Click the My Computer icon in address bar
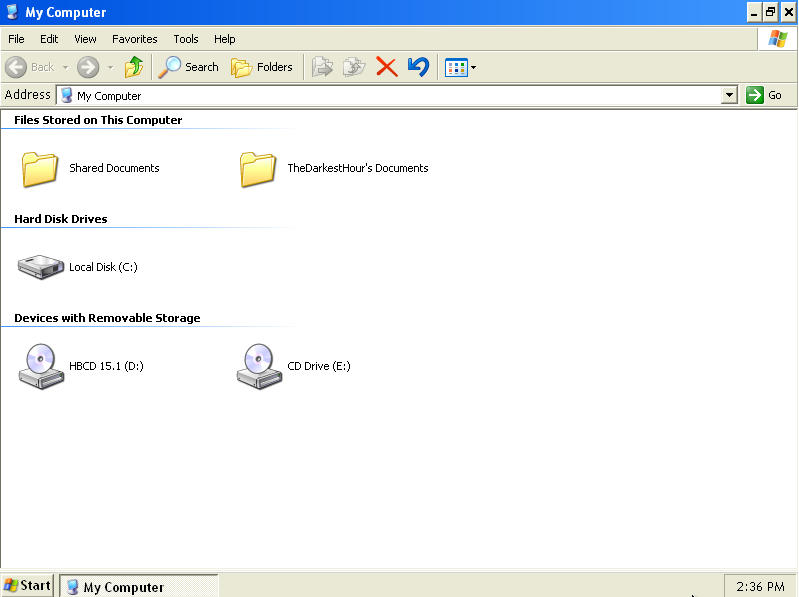 66,95
